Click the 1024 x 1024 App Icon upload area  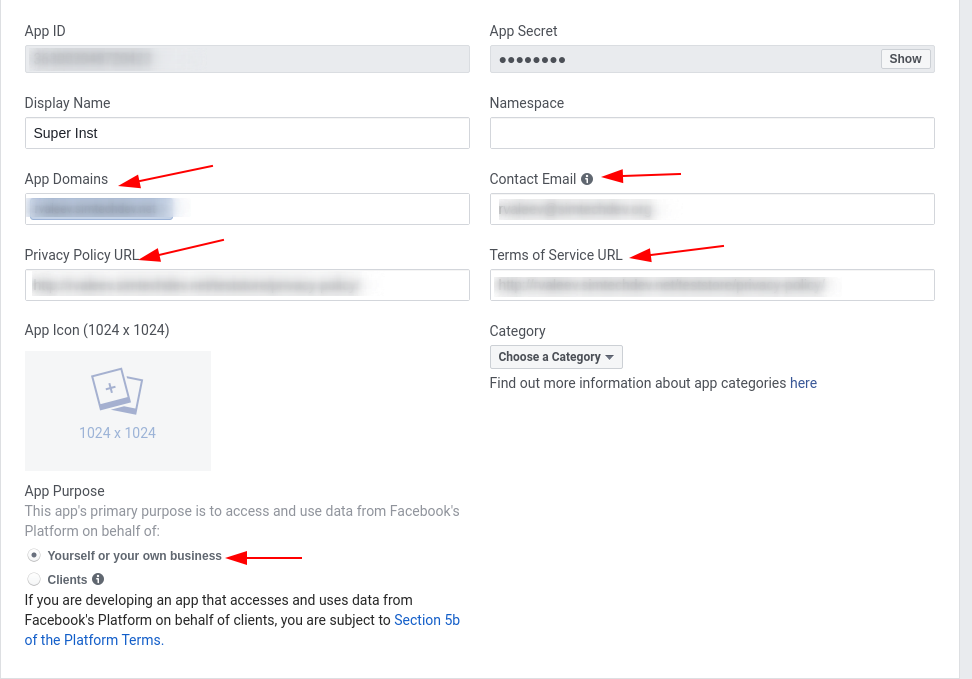pos(118,411)
